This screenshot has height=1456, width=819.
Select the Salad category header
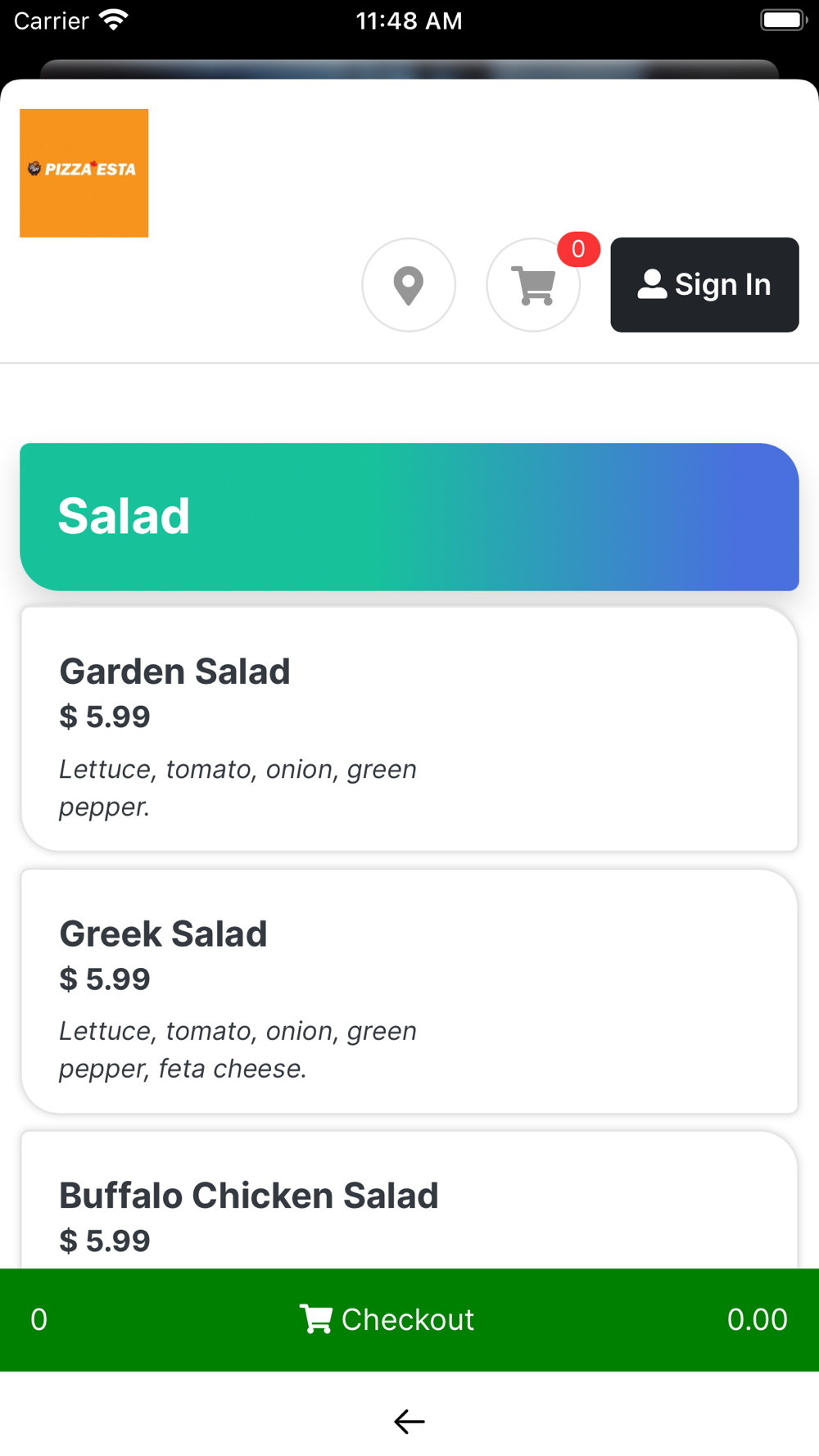point(409,517)
